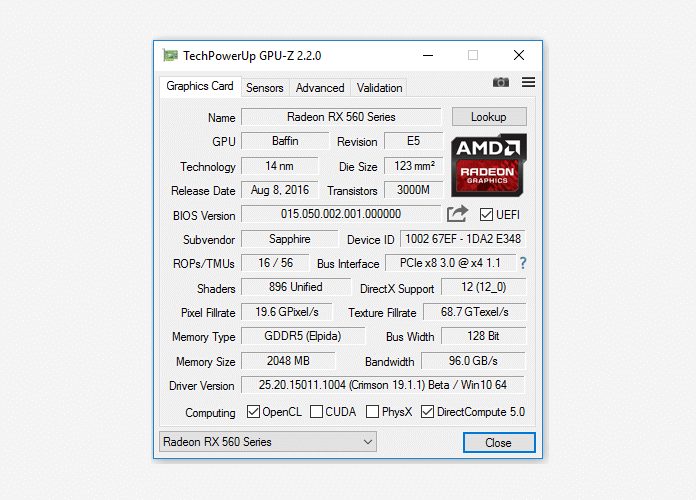
Task: Click the 'TechPowerUp GPU-Z 2.2.0' title text
Action: [x=252, y=56]
